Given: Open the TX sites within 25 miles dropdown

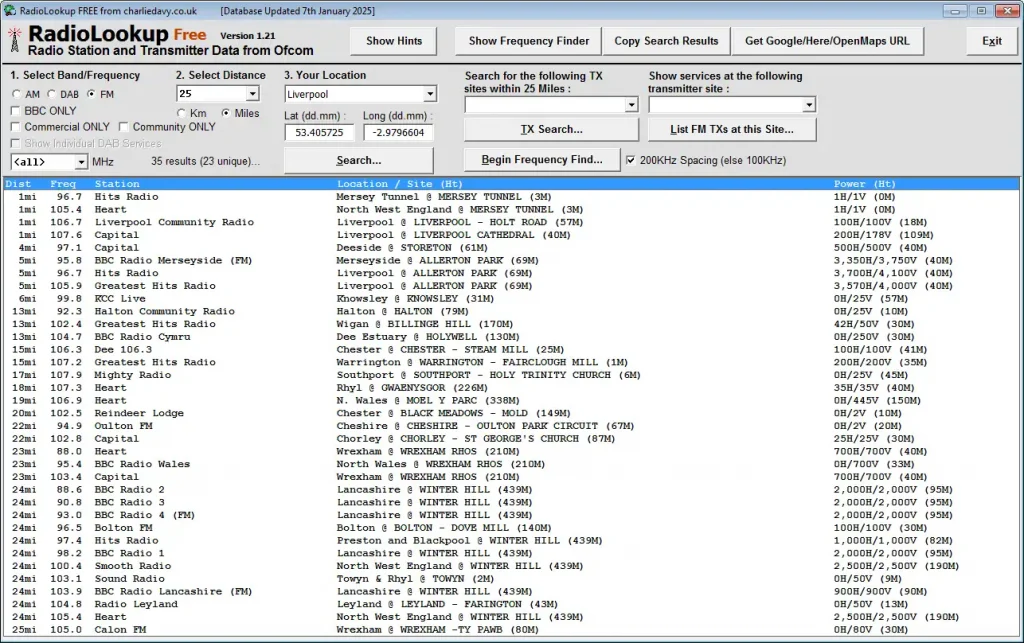Looking at the screenshot, I should click(633, 104).
